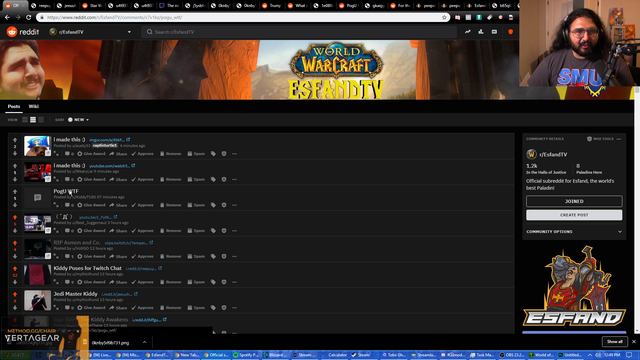Image resolution: width=640 pixels, height=360 pixels.
Task: Click the CREATE POST button
Action: pyautogui.click(x=574, y=215)
